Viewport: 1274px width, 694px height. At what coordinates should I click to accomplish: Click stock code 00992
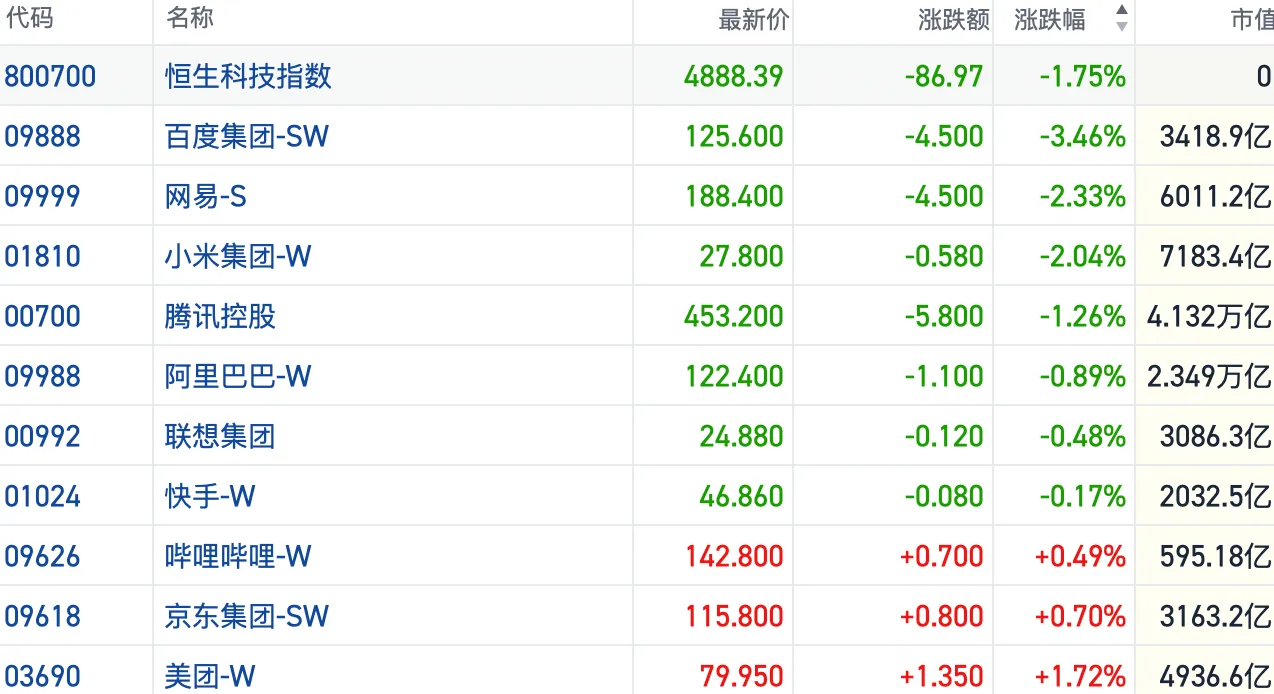[43, 436]
